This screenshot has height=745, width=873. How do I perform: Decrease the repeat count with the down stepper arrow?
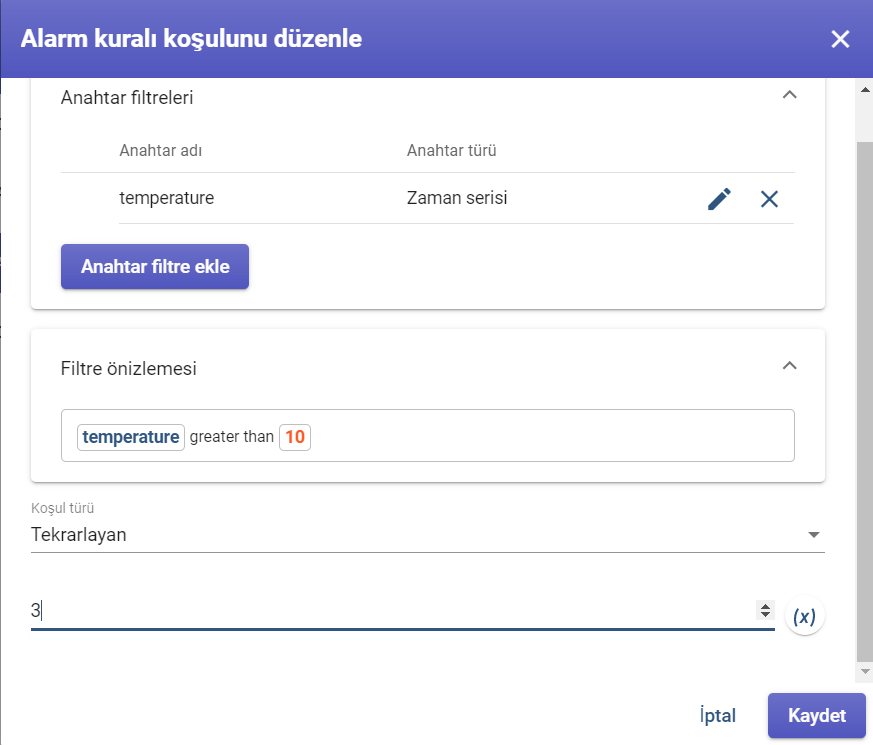pos(766,615)
